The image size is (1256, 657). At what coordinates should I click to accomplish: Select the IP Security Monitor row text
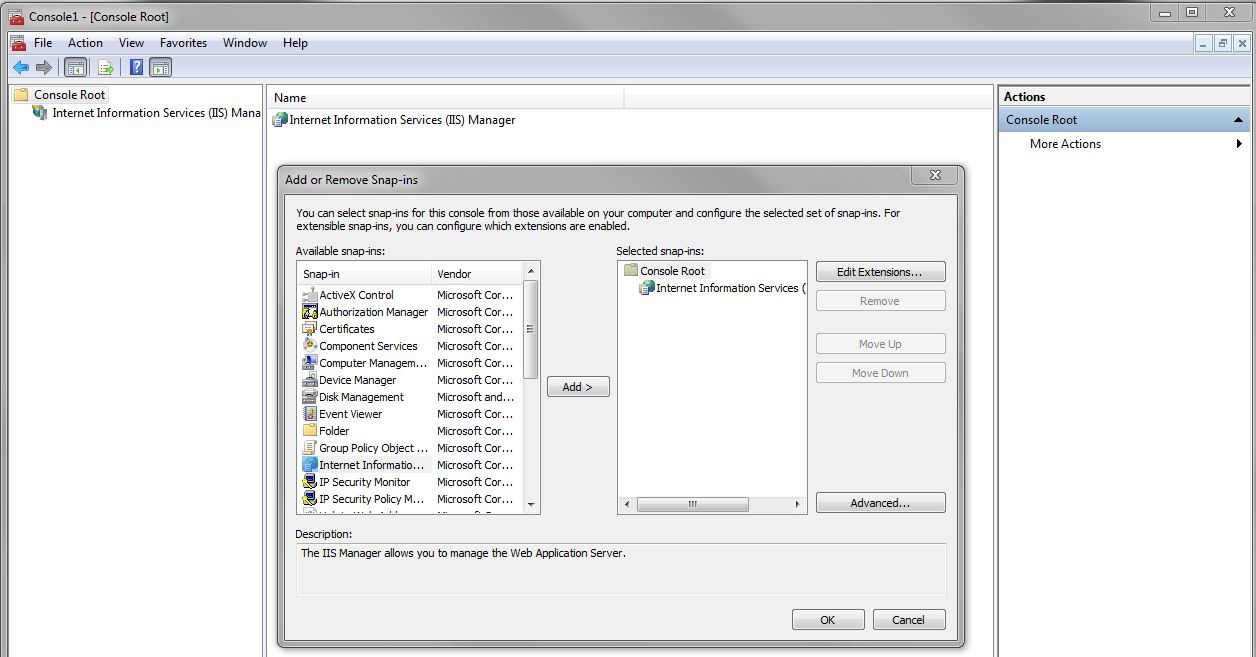coord(364,482)
